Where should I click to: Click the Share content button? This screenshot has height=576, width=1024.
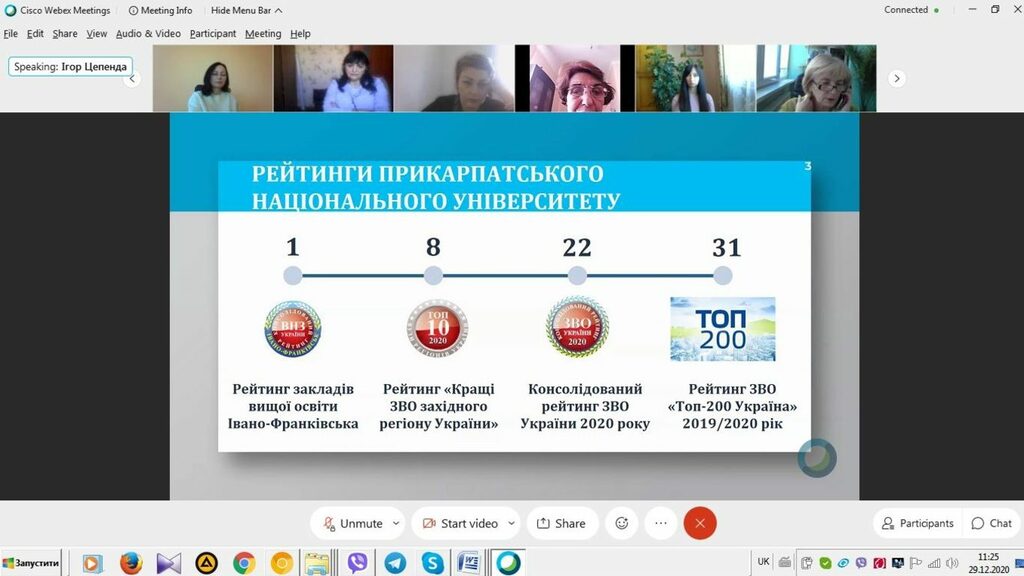[x=561, y=523]
